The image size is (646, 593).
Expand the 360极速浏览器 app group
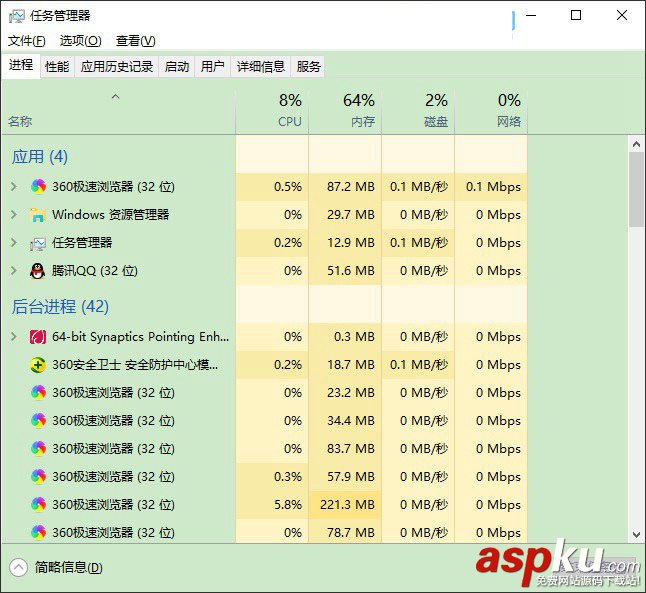click(x=14, y=187)
